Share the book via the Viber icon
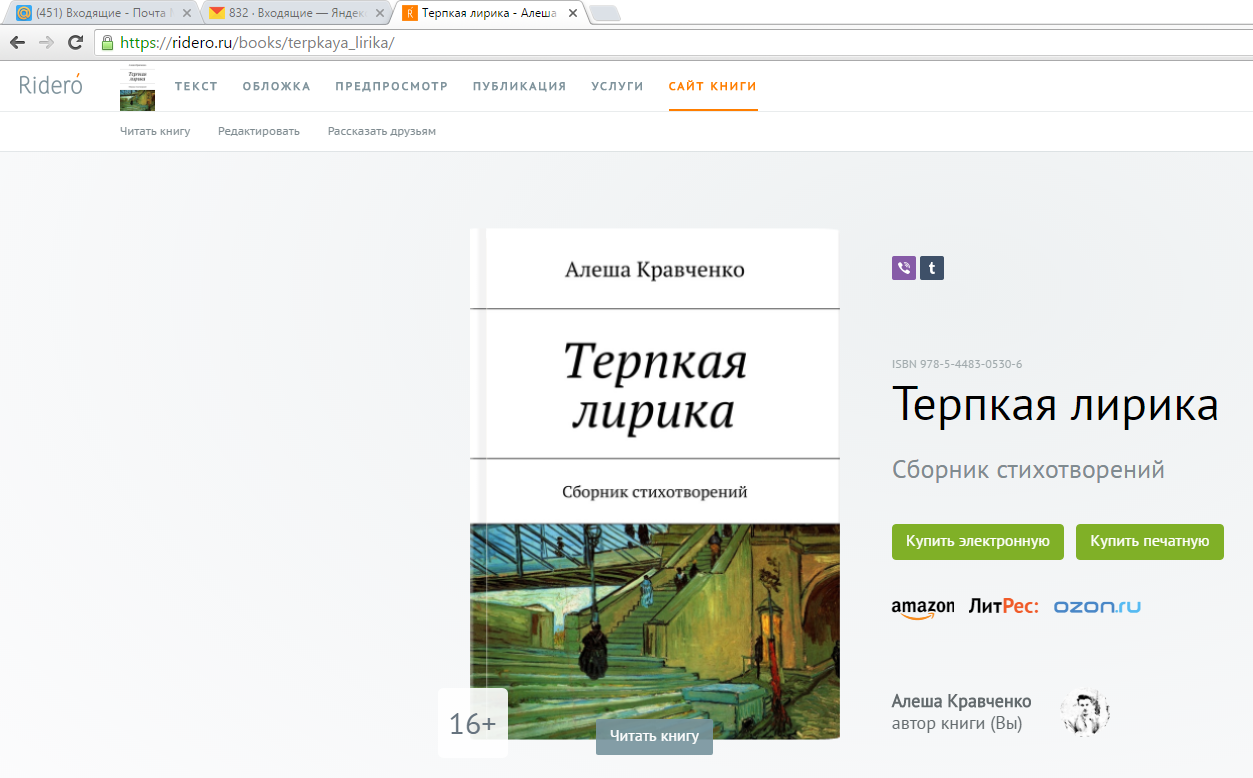1253x778 pixels. point(904,268)
